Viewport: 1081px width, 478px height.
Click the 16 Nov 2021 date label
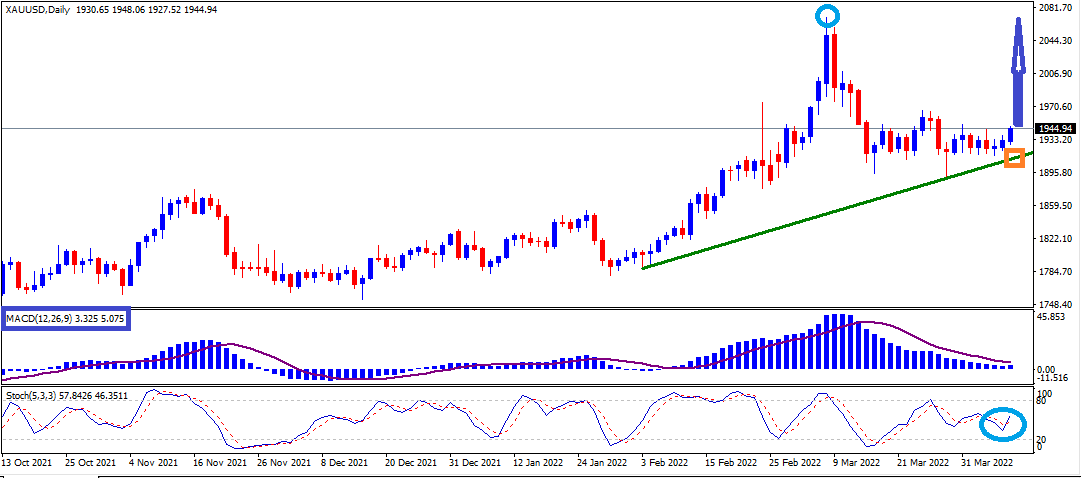coord(212,464)
